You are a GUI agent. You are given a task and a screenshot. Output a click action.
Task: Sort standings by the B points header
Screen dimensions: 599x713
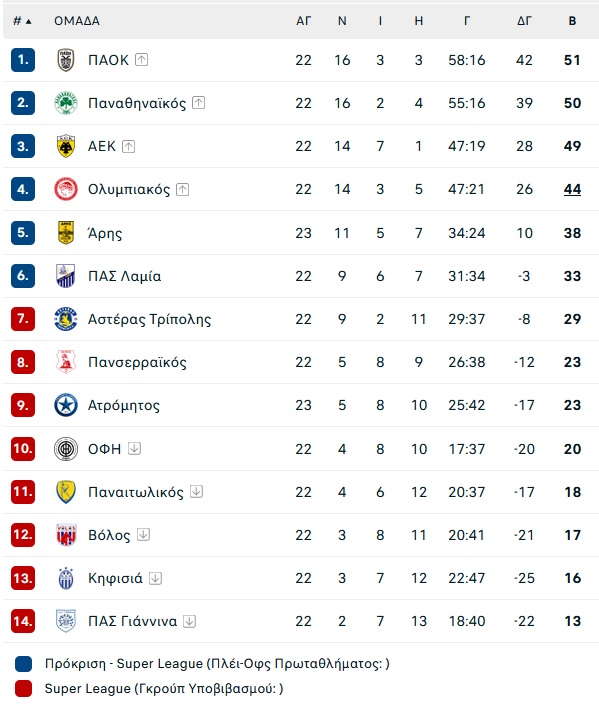pos(573,21)
